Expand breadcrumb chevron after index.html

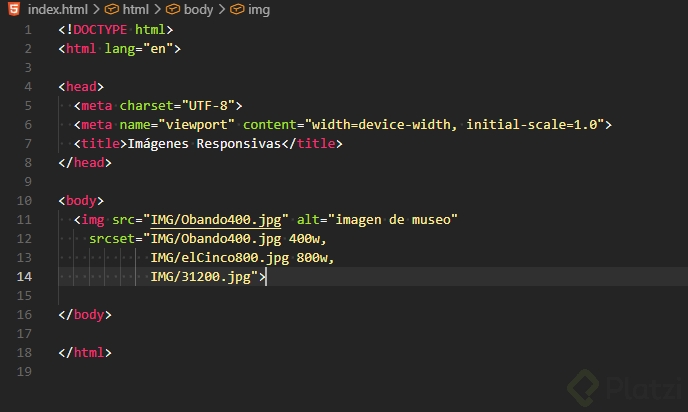pyautogui.click(x=96, y=9)
